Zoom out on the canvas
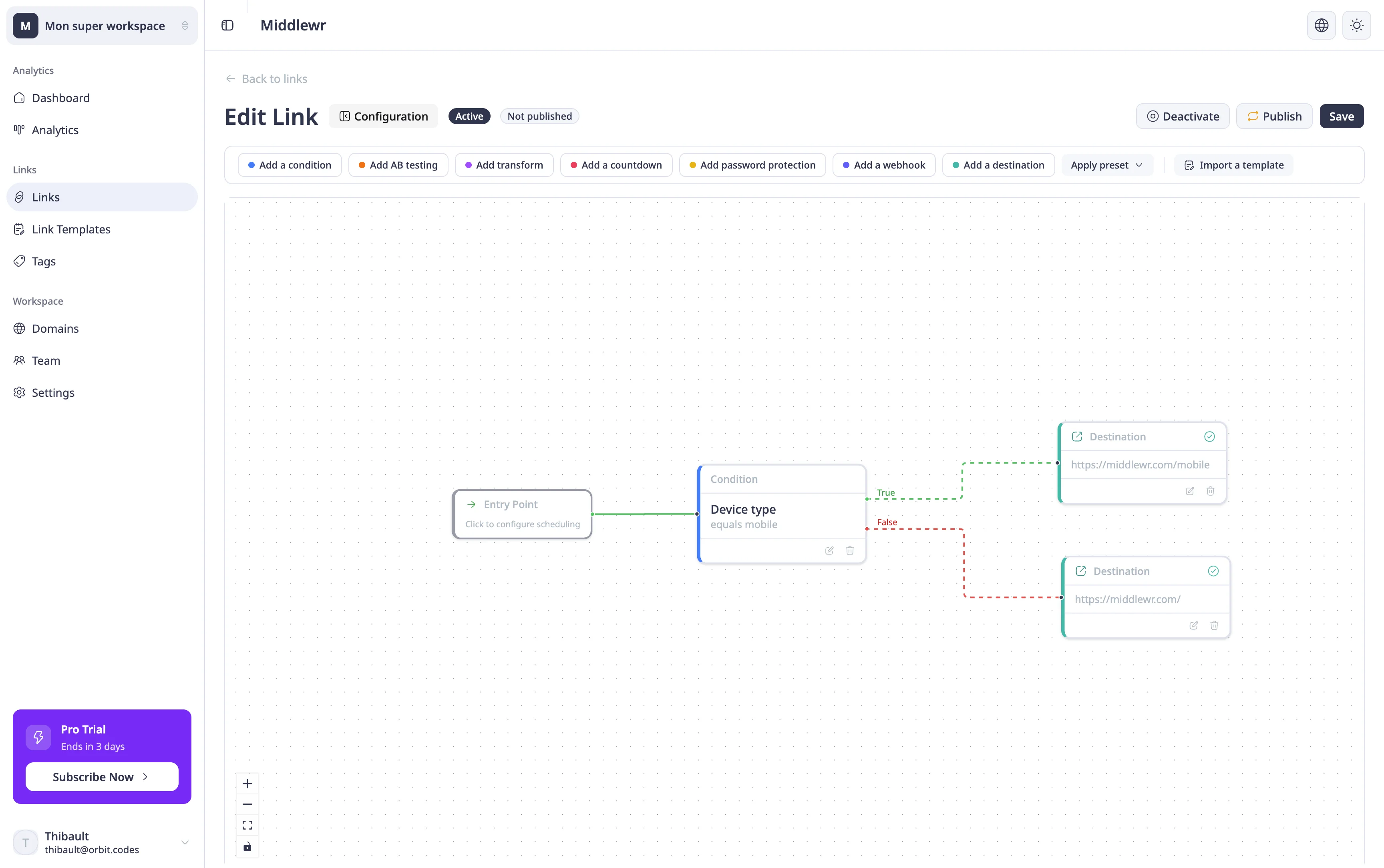The image size is (1384, 868). 247,804
